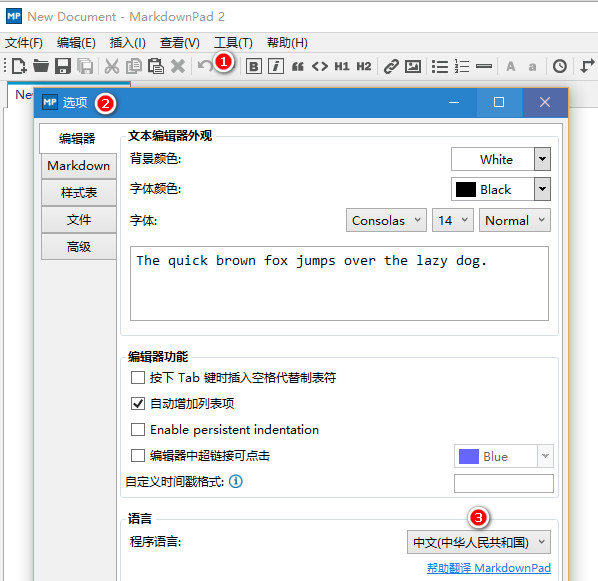Click the paste clipboard icon
This screenshot has height=581, width=598.
(x=156, y=66)
